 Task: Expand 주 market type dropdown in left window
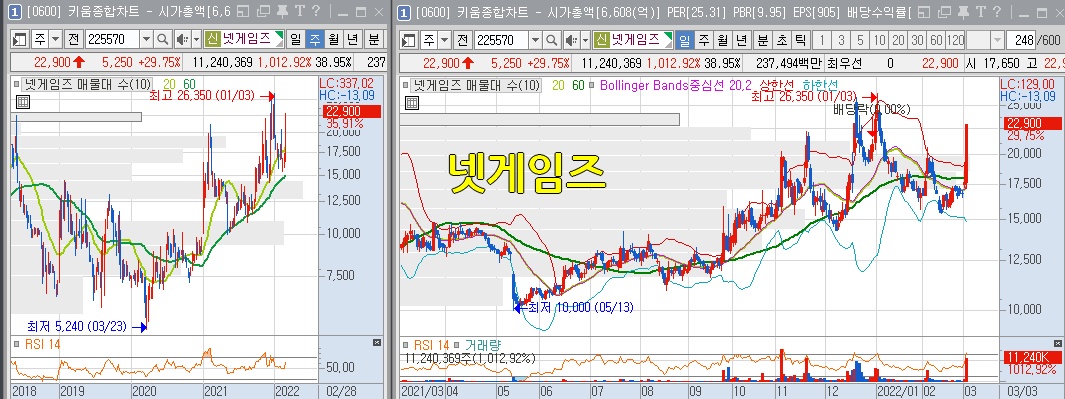[x=56, y=39]
